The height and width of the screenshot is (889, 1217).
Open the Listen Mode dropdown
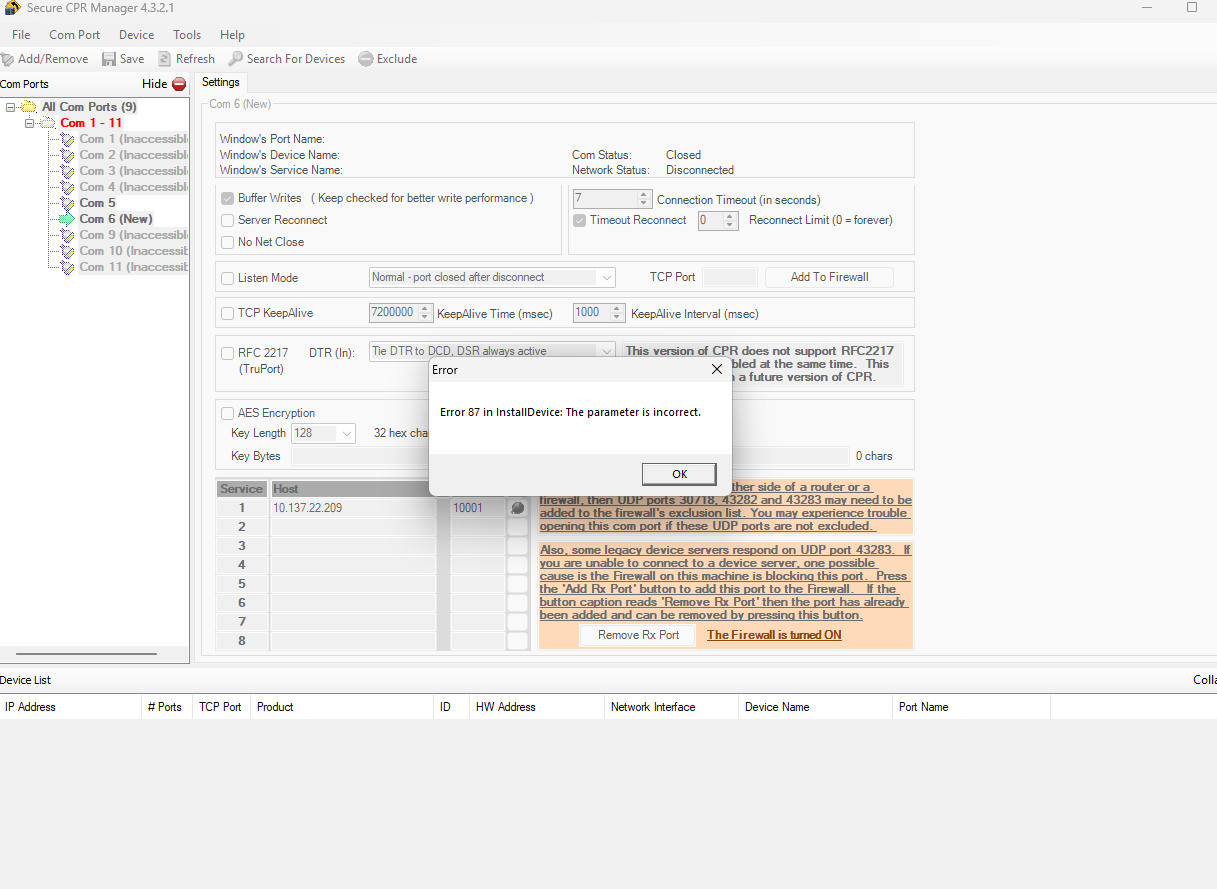(605, 277)
